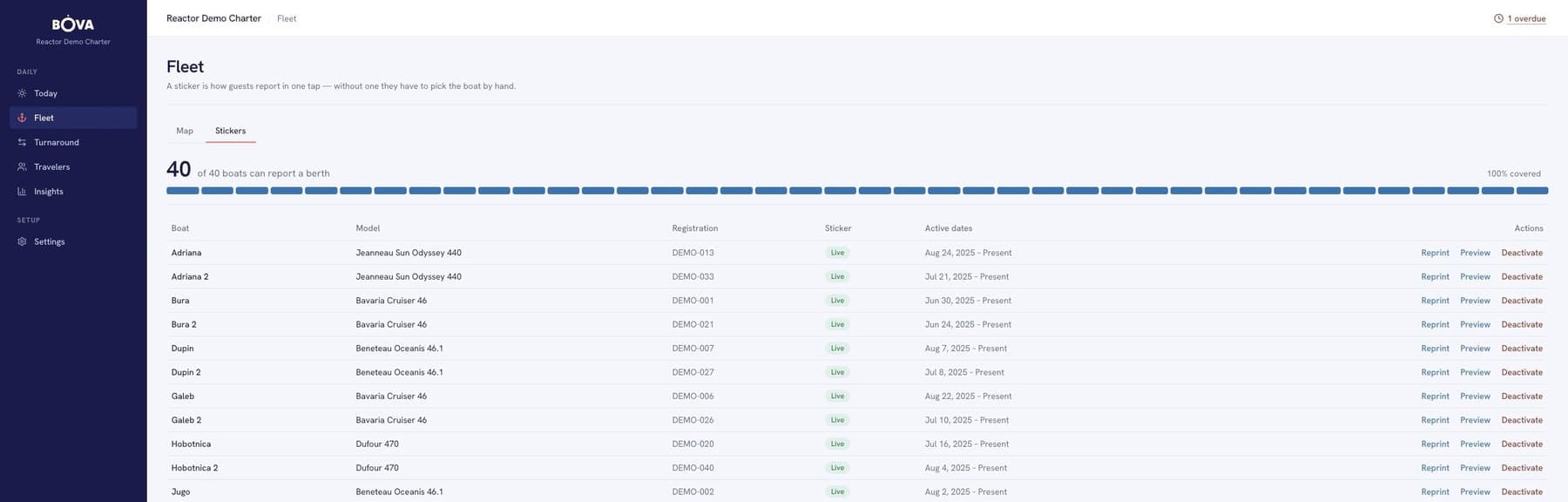This screenshot has width=1568, height=502.
Task: Preview the sticker for Jugo
Action: (1475, 492)
